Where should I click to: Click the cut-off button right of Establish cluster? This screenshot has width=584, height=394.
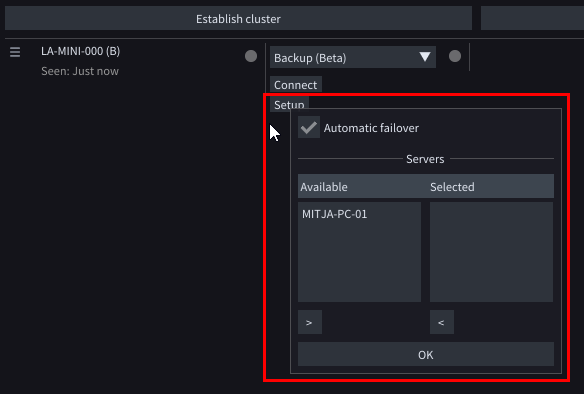532,18
